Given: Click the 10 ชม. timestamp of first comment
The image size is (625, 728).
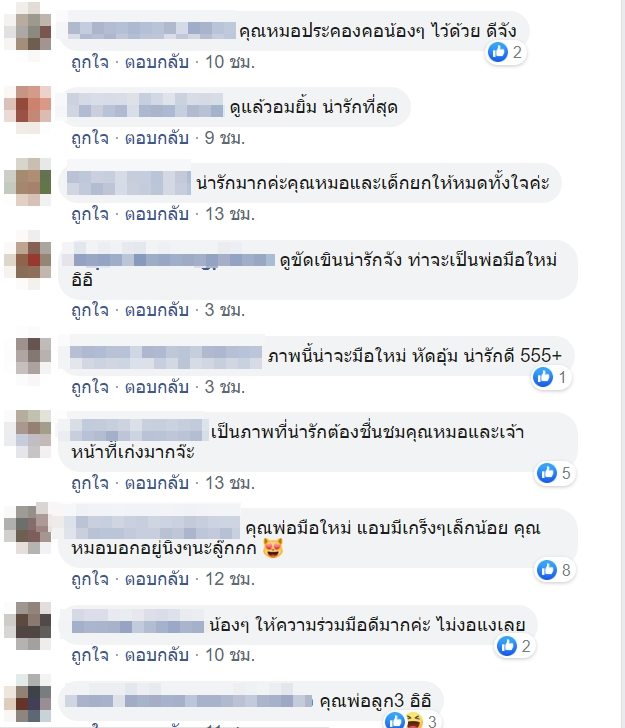Looking at the screenshot, I should (x=230, y=62).
